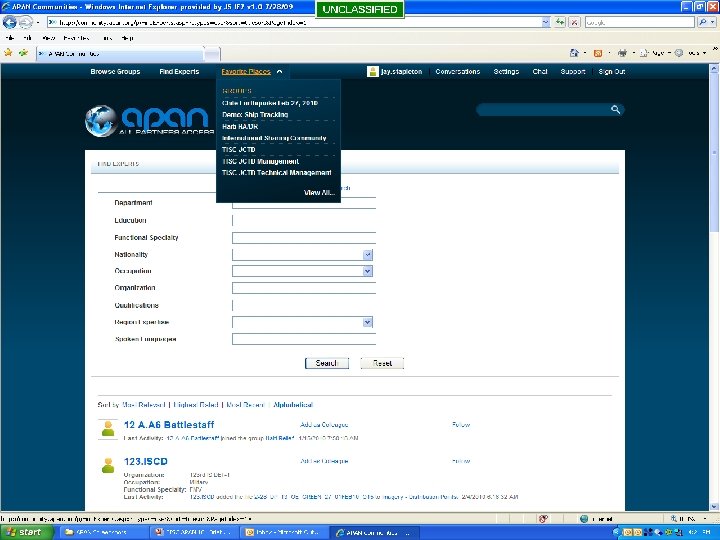Select TISC JCTD Technical Management entry
Screen dimensions: 720x540
pos(277,173)
